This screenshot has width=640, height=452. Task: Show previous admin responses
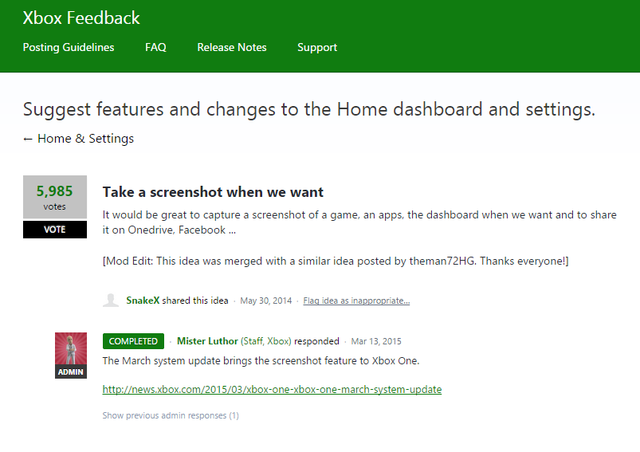pos(170,415)
